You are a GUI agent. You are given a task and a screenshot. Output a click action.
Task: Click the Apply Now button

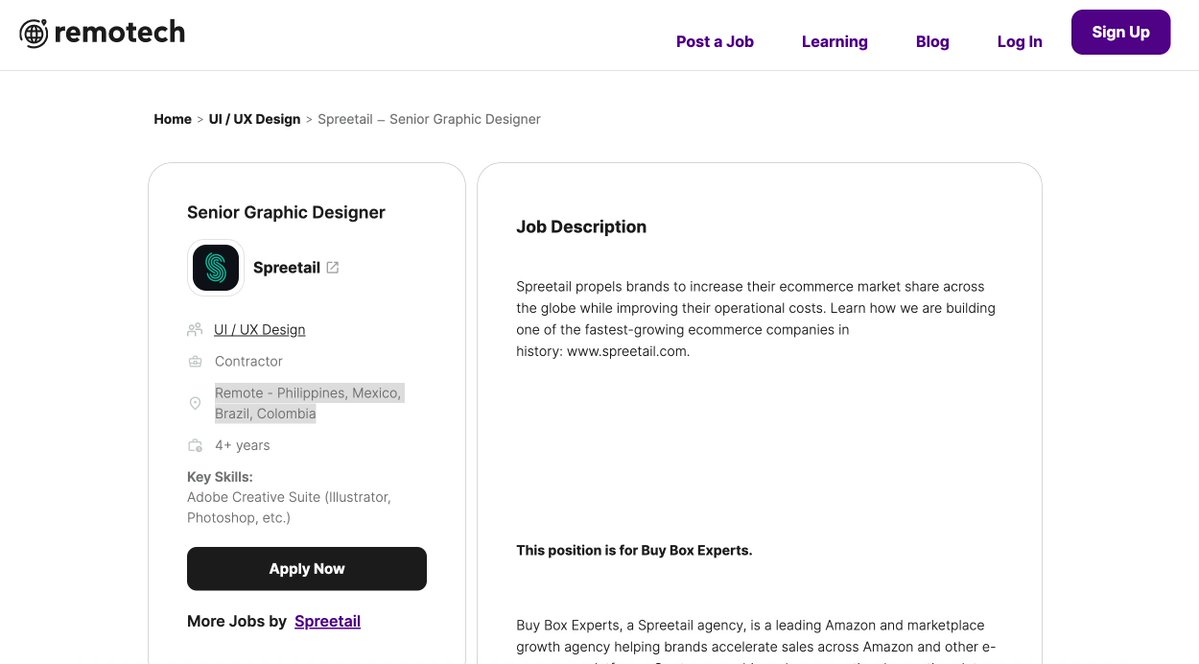(307, 568)
